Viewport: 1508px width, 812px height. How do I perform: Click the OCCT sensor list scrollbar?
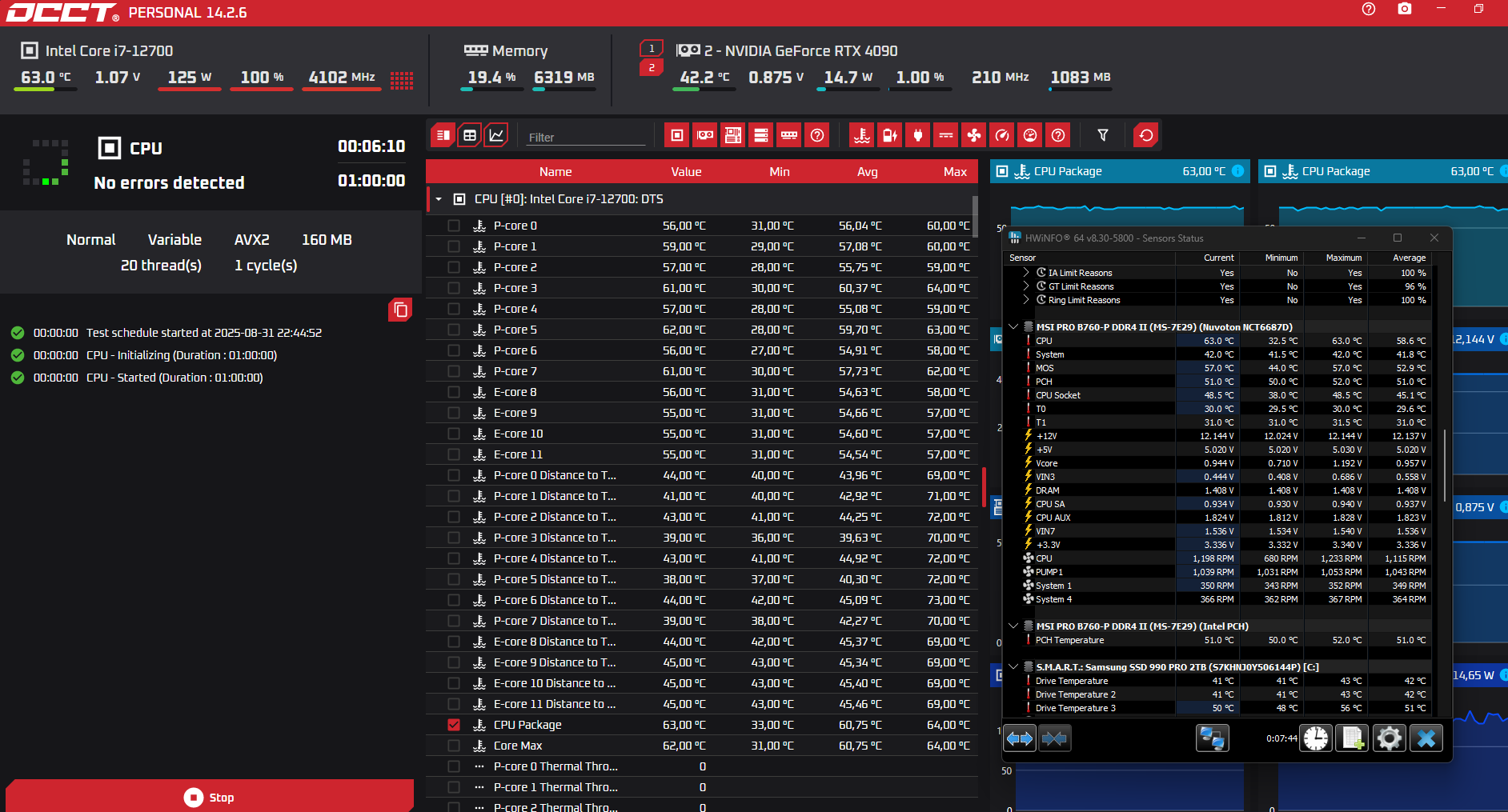click(x=975, y=216)
